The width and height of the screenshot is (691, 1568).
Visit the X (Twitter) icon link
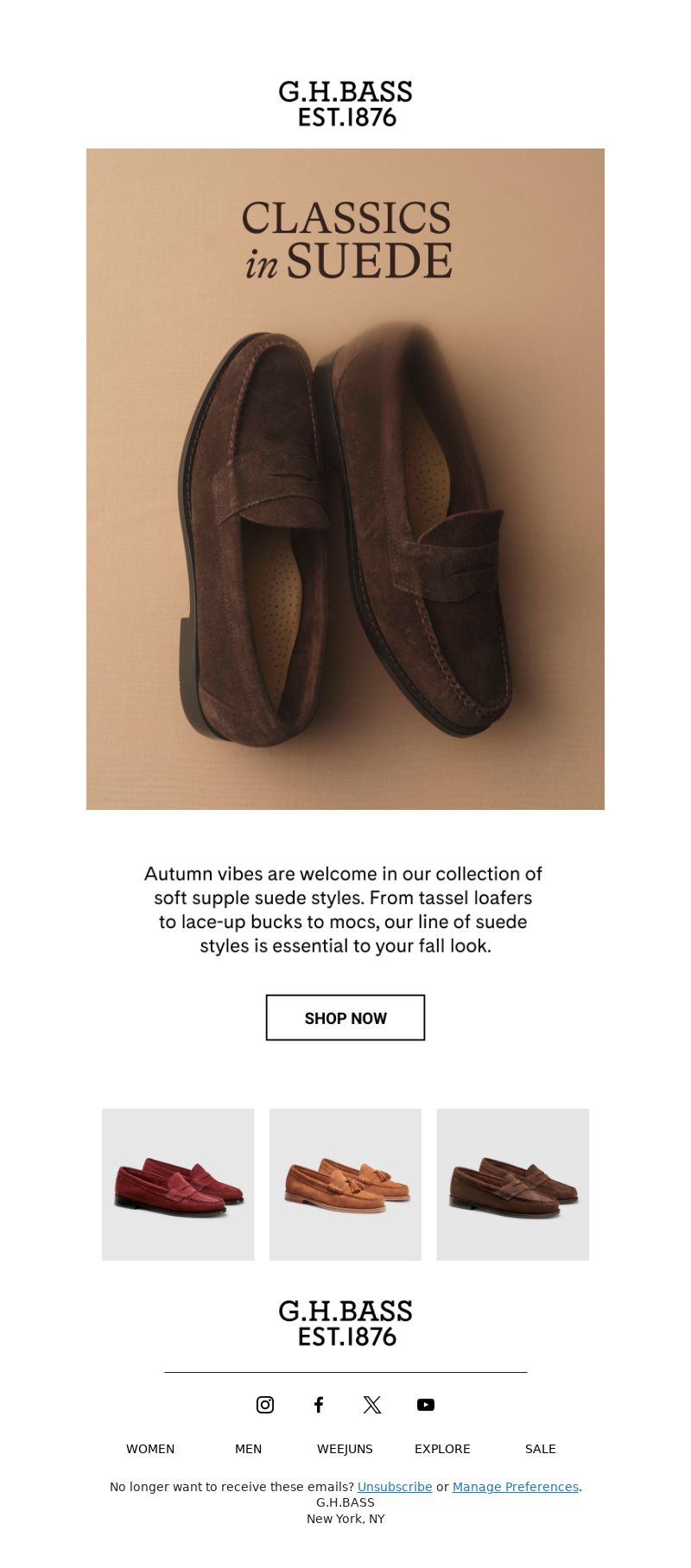pyautogui.click(x=372, y=1405)
